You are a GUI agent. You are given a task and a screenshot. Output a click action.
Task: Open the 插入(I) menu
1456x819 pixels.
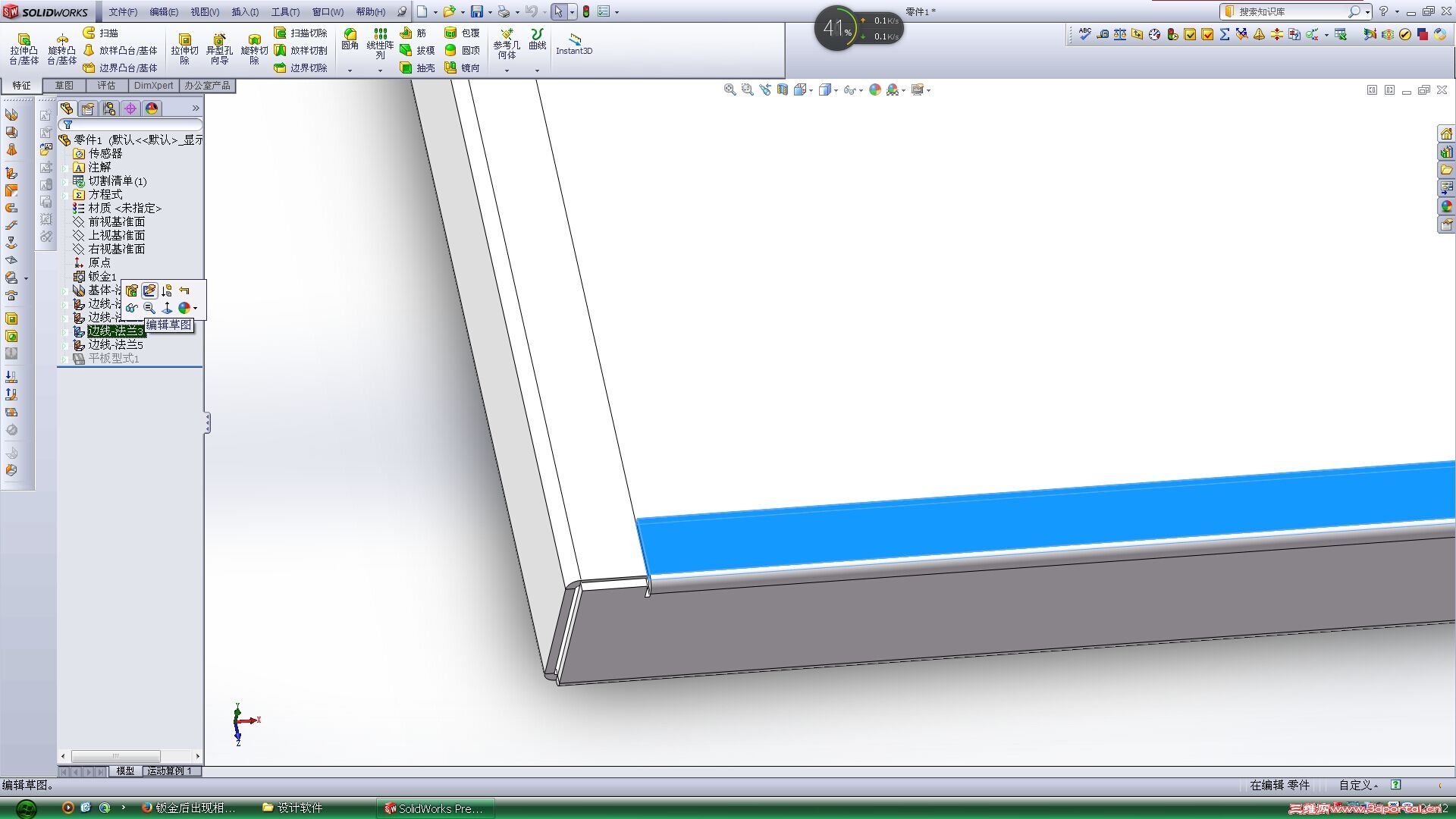(244, 11)
